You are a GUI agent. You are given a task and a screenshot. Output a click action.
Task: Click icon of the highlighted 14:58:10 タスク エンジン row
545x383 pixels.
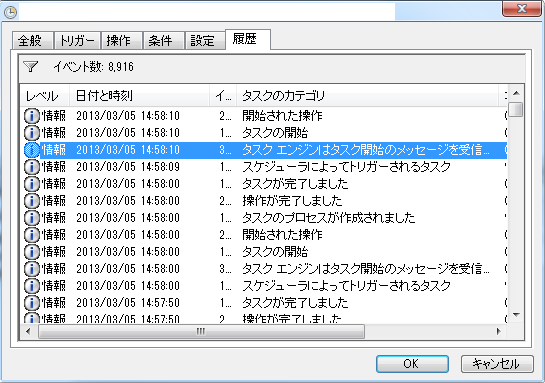tap(32, 150)
